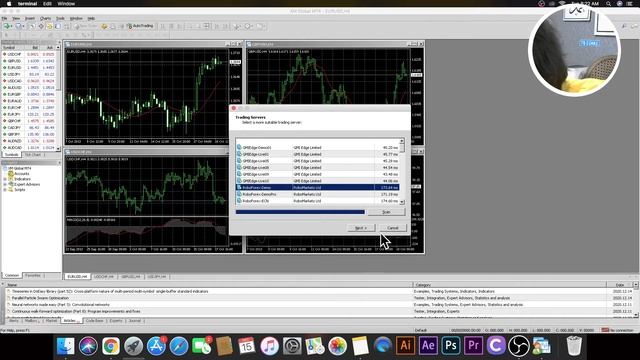Open Adobe After Effects in the dock
Image resolution: width=640 pixels, height=360 pixels.
click(428, 346)
